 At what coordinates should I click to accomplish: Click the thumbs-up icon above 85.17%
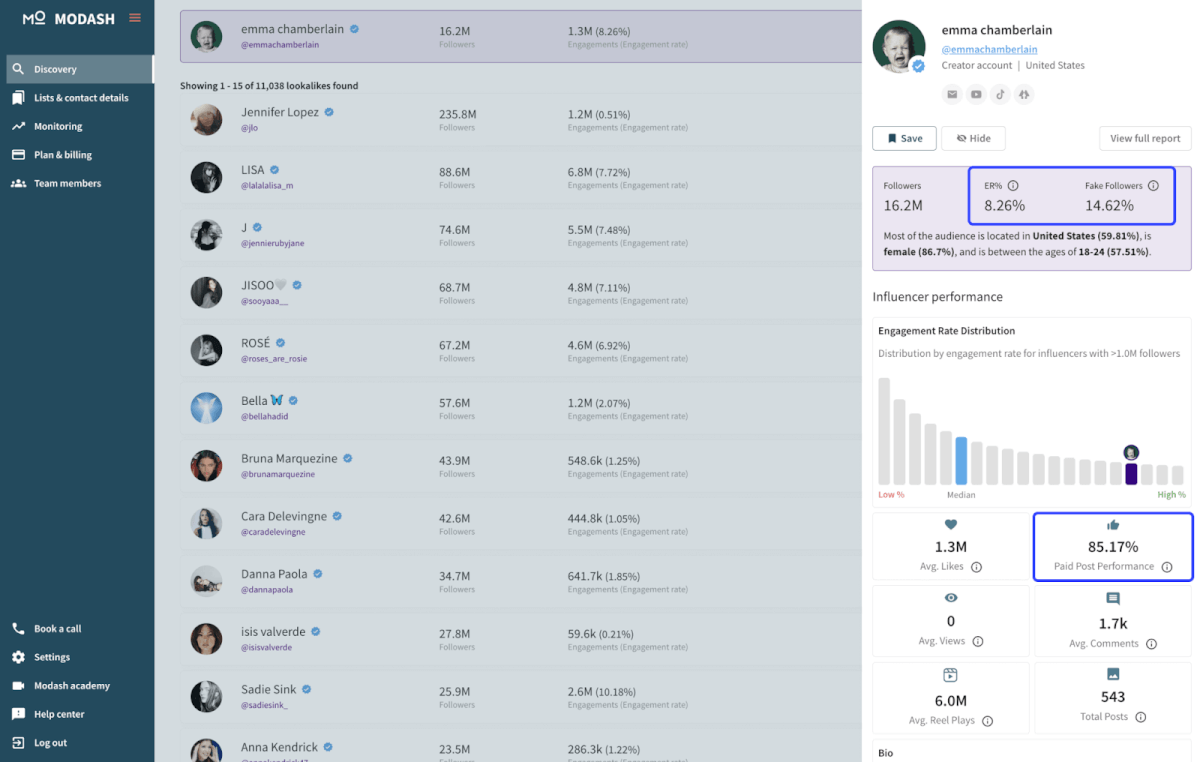1113,525
